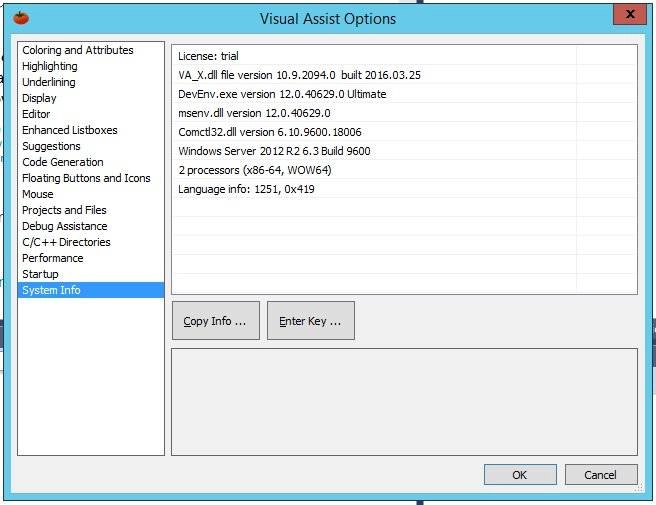Image resolution: width=656 pixels, height=505 pixels.
Task: Select the System Info category
Action: [x=91, y=290]
